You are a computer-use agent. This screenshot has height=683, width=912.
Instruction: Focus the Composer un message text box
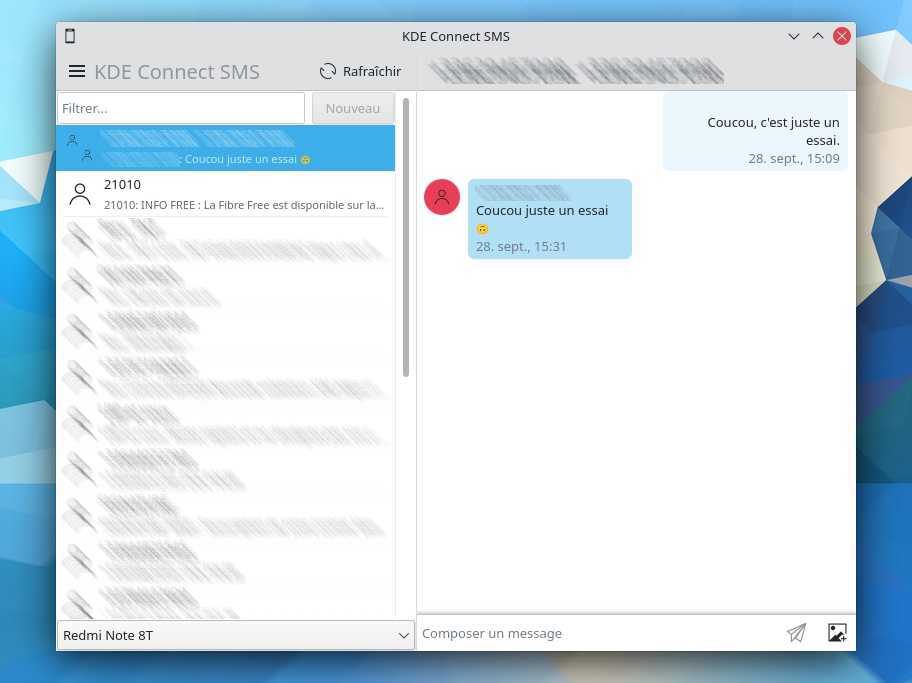pyautogui.click(x=598, y=633)
